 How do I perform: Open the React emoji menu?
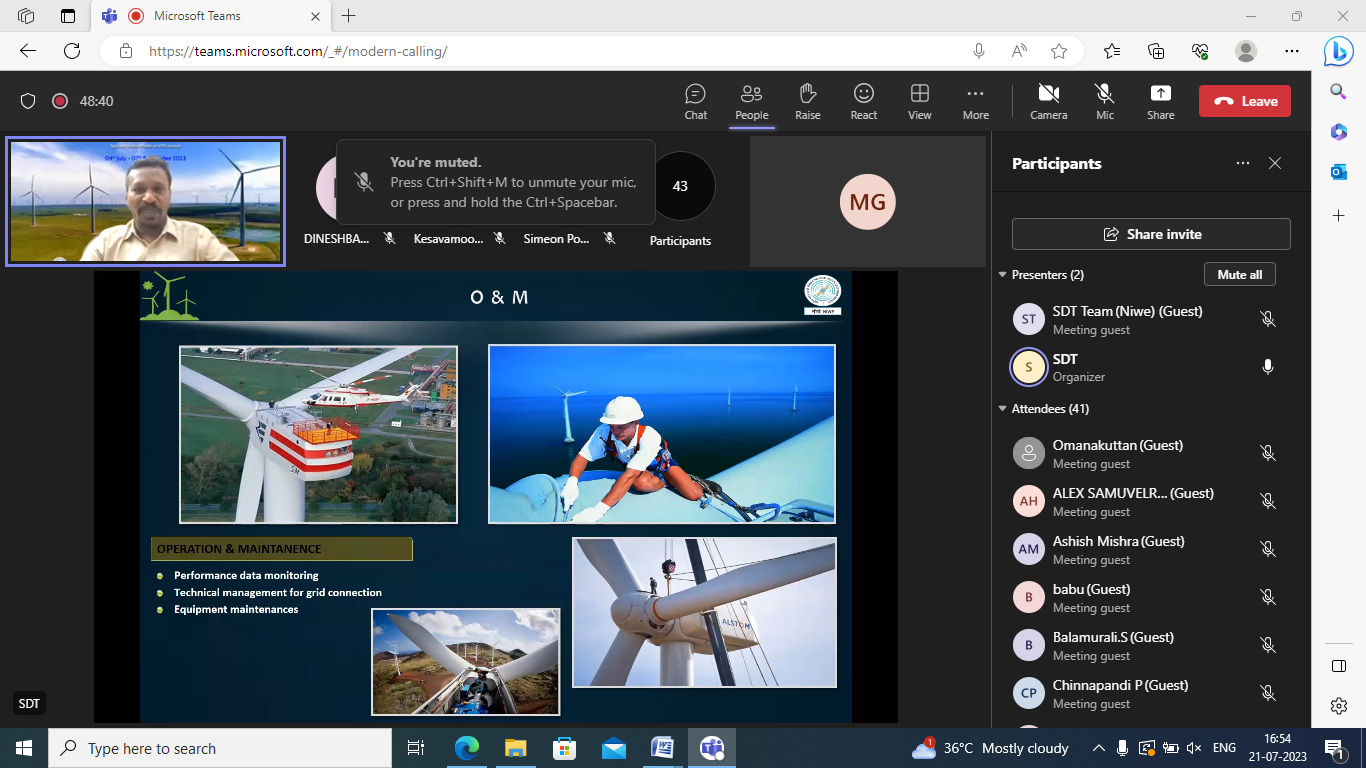863,101
